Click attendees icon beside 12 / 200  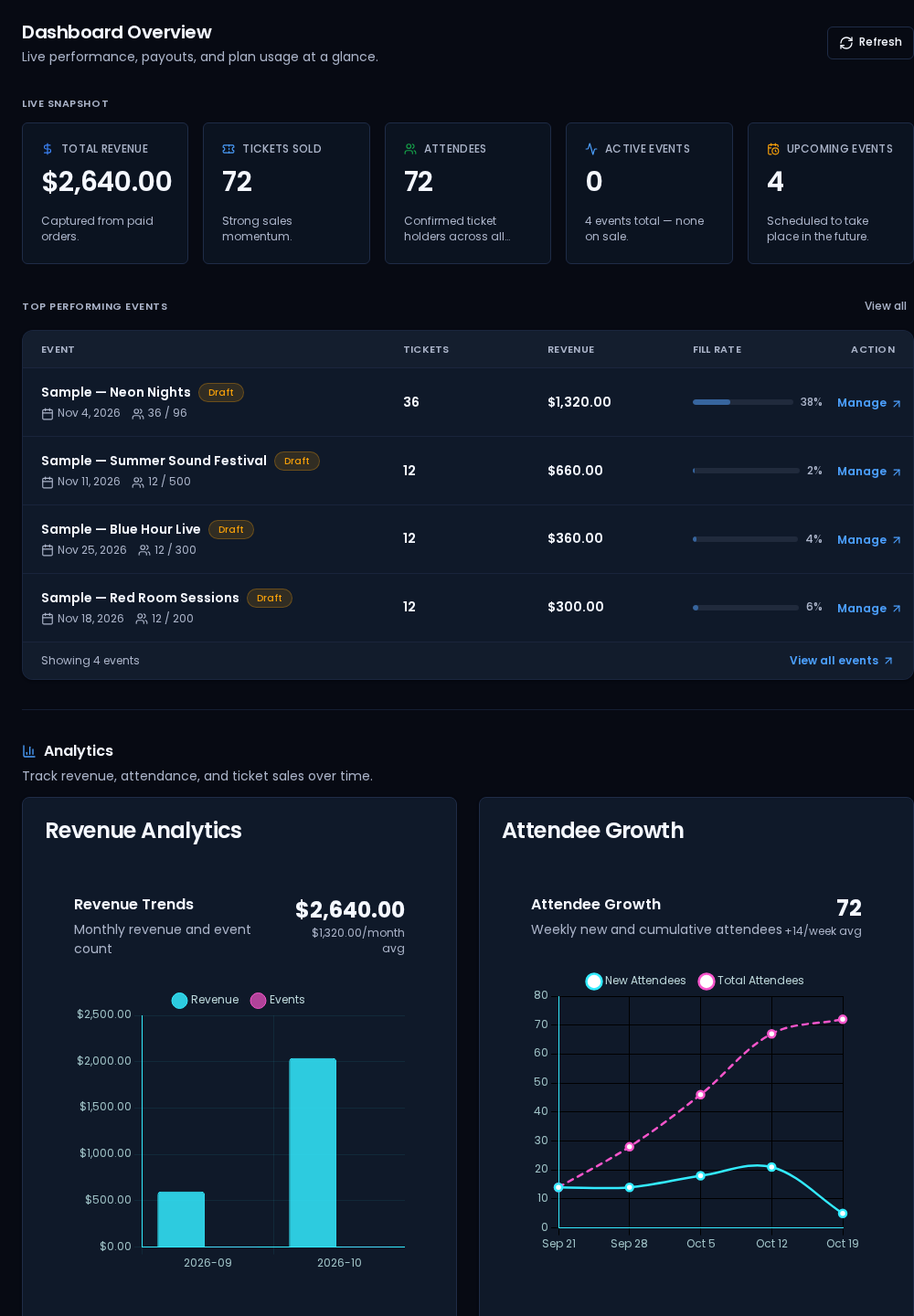(142, 620)
